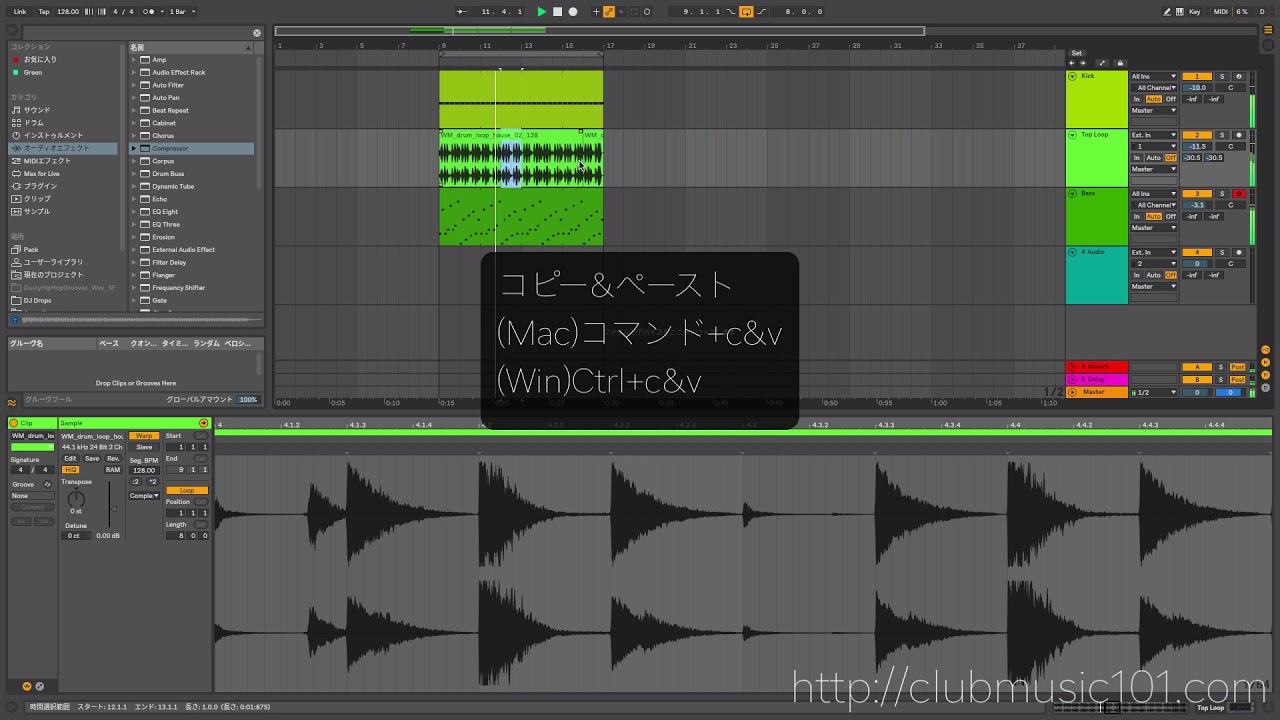Show the Sample box orange icon
The height and width of the screenshot is (720, 1280).
tap(27, 686)
